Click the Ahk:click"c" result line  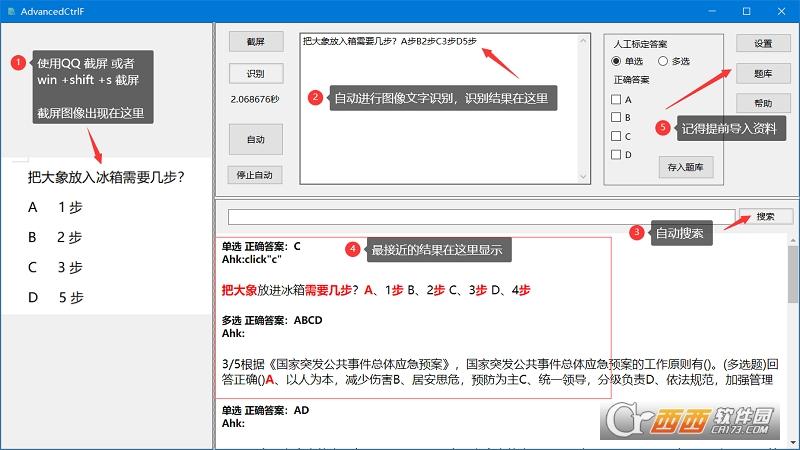click(x=252, y=259)
